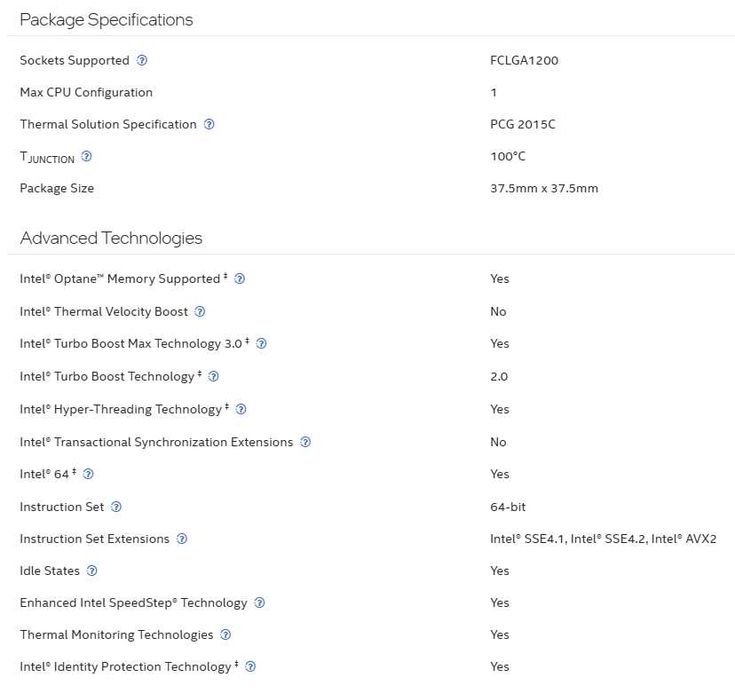735x699 pixels.
Task: Click info icon for Transactional Synchronization Extensions
Action: click(x=306, y=442)
